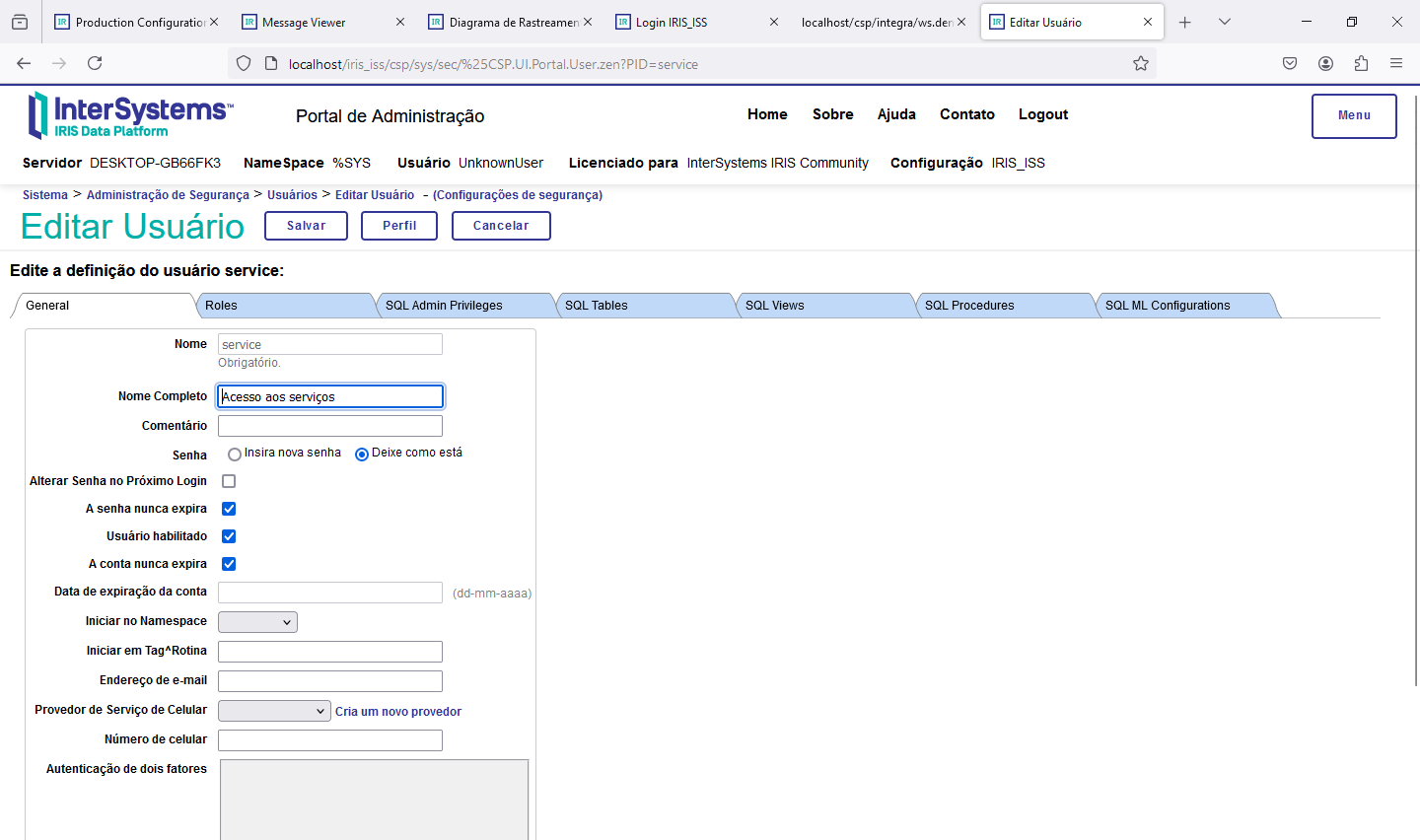The height and width of the screenshot is (840, 1420).
Task: Open the Provedor de Serviço de Celular dropdown
Action: 274,711
